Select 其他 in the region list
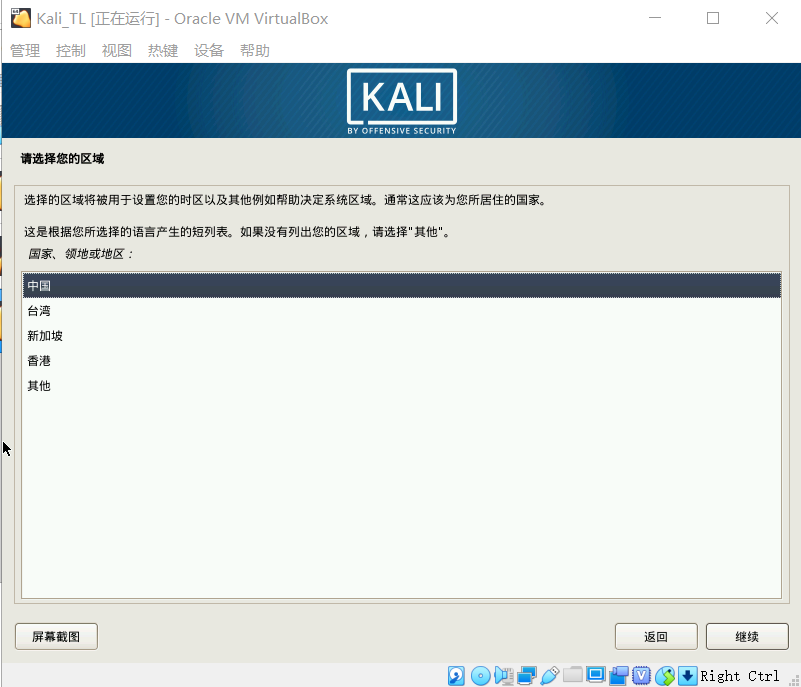801x687 pixels. point(402,386)
